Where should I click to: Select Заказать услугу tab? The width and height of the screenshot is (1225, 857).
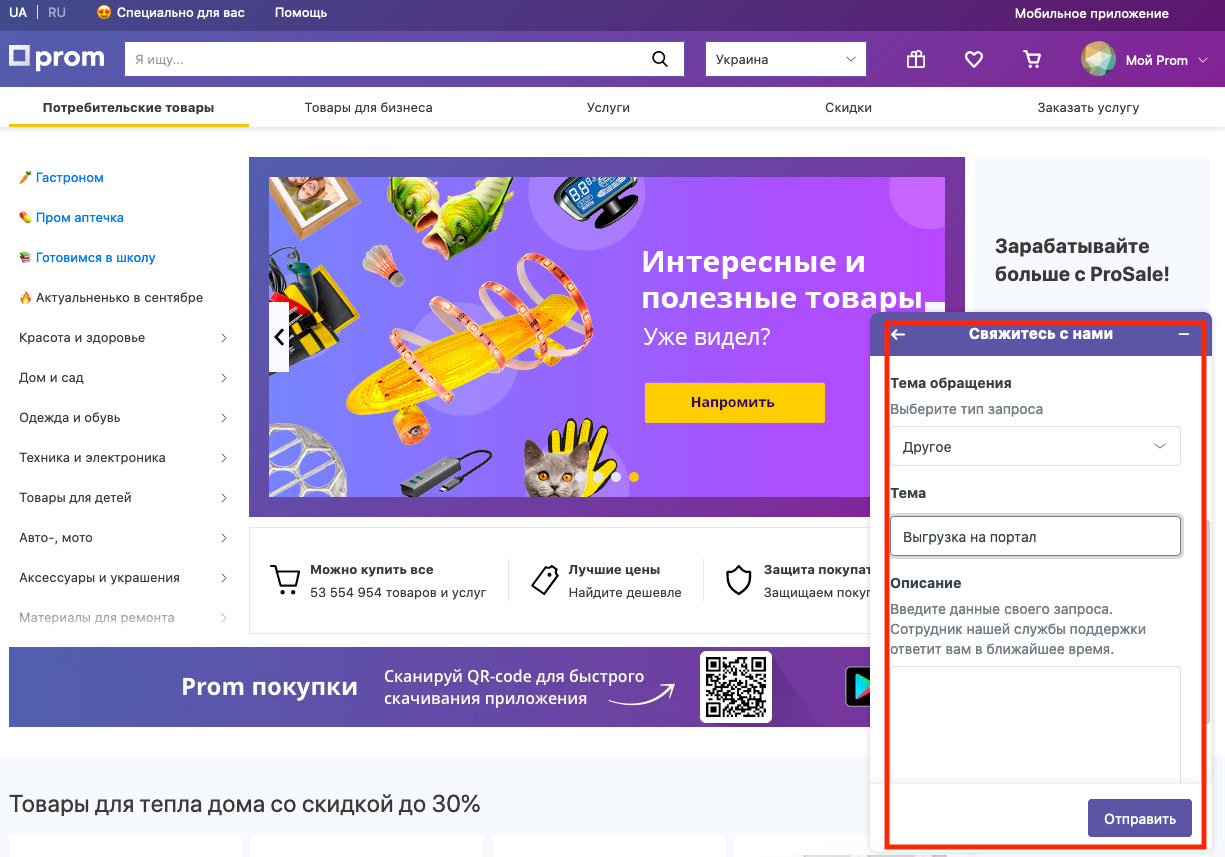[x=1088, y=107]
